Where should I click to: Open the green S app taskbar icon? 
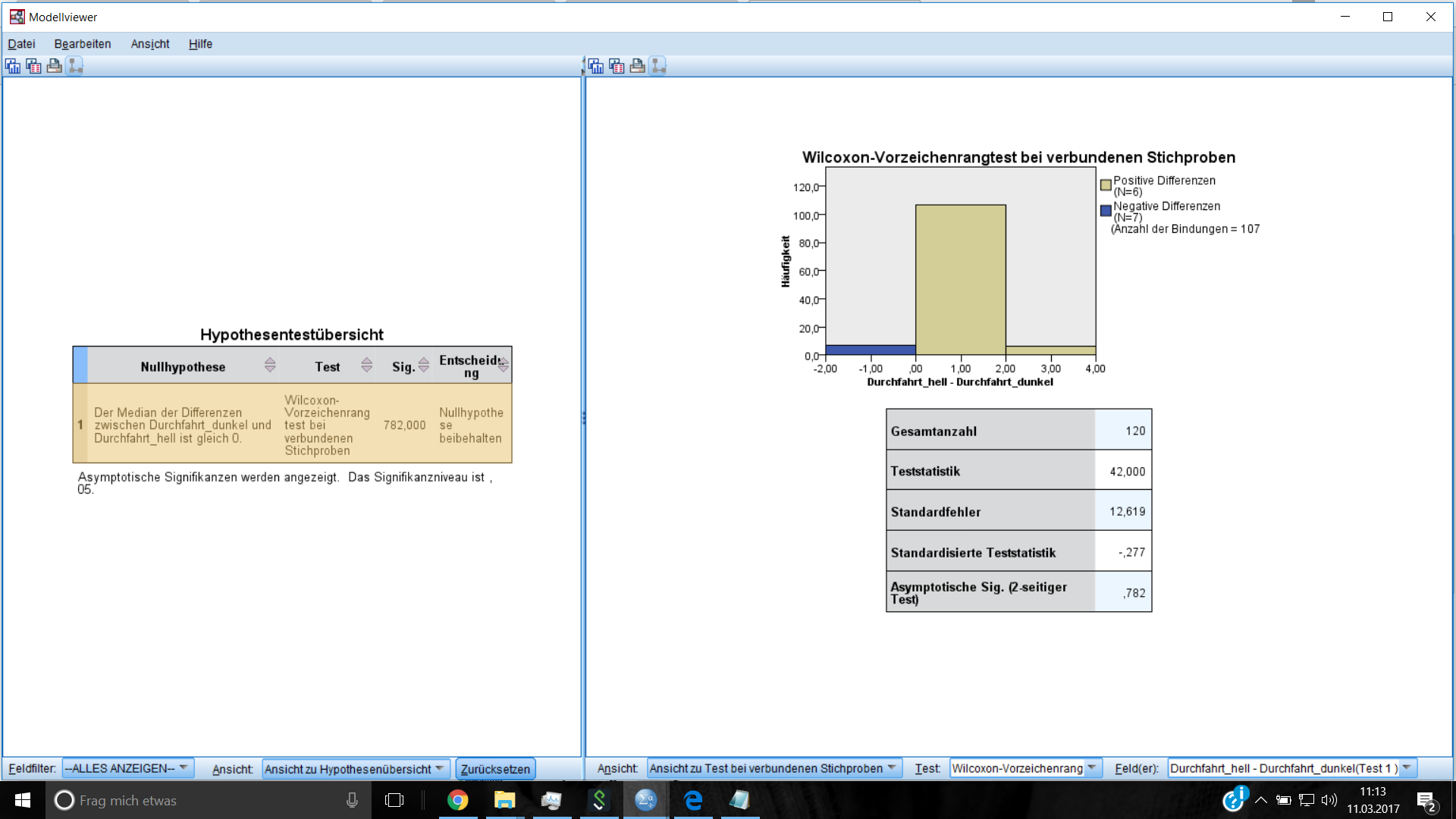pos(599,800)
